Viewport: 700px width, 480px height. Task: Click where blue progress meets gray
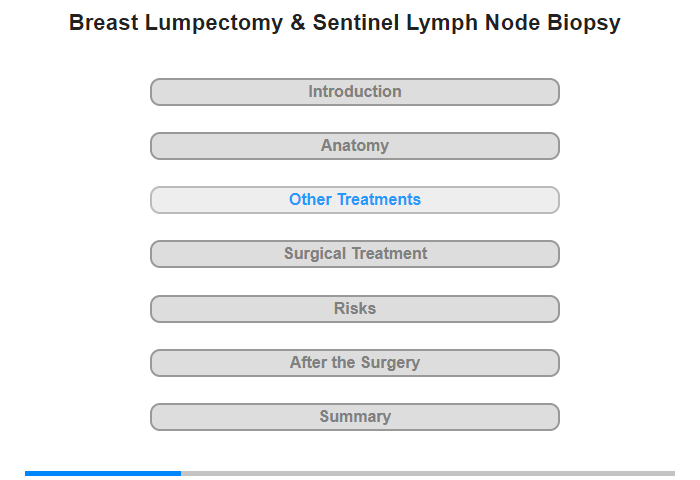click(x=181, y=473)
